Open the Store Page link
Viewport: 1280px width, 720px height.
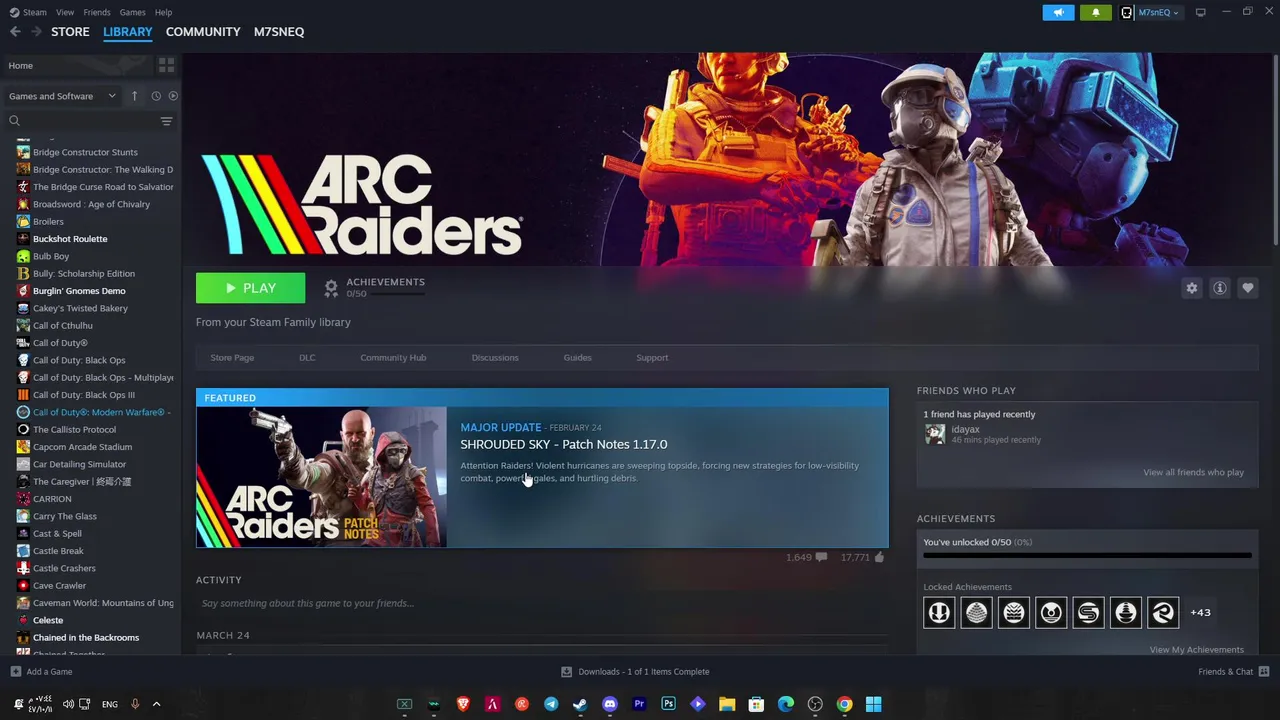232,358
